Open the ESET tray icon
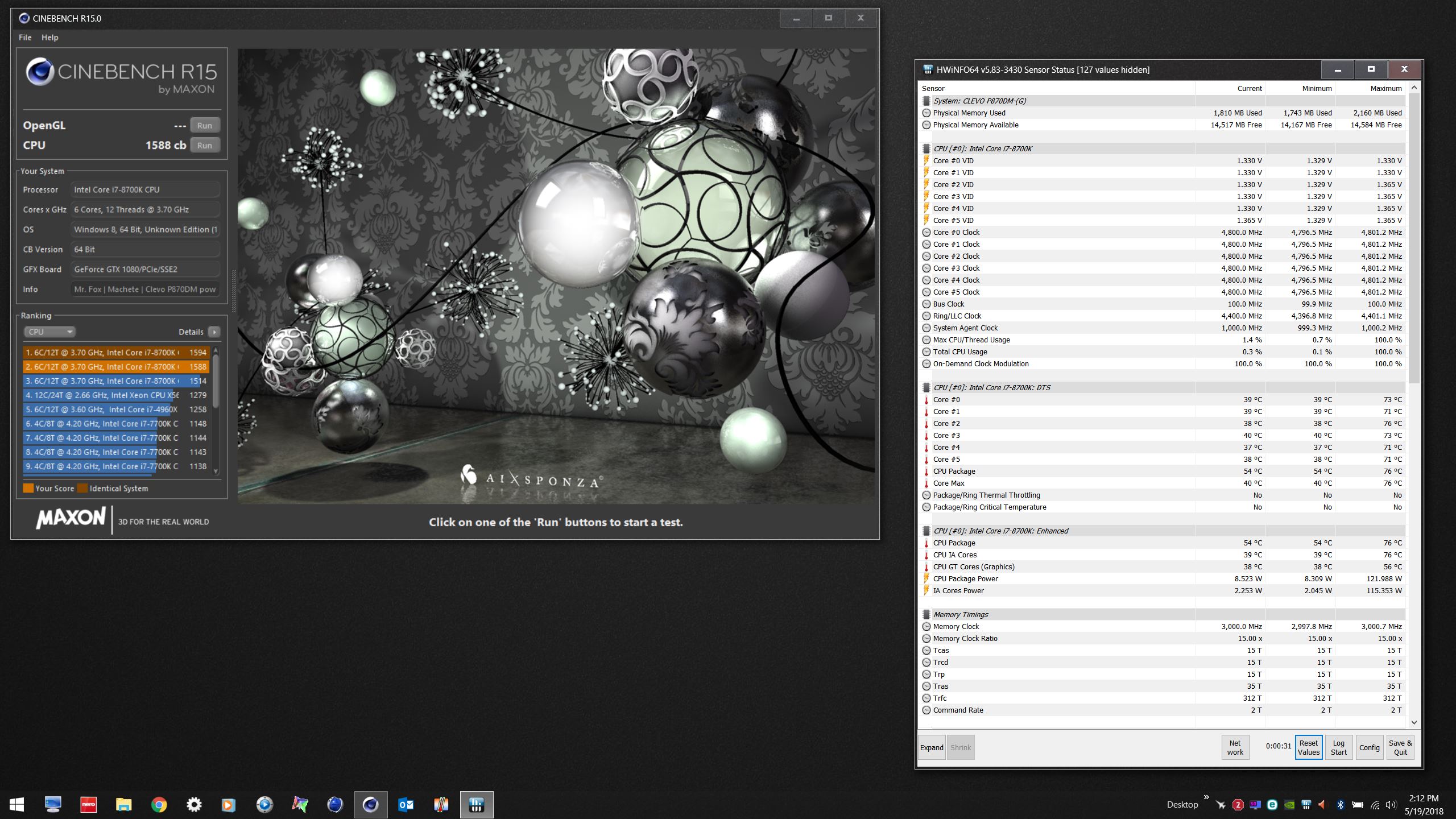The width and height of the screenshot is (1456, 819). click(x=1272, y=804)
